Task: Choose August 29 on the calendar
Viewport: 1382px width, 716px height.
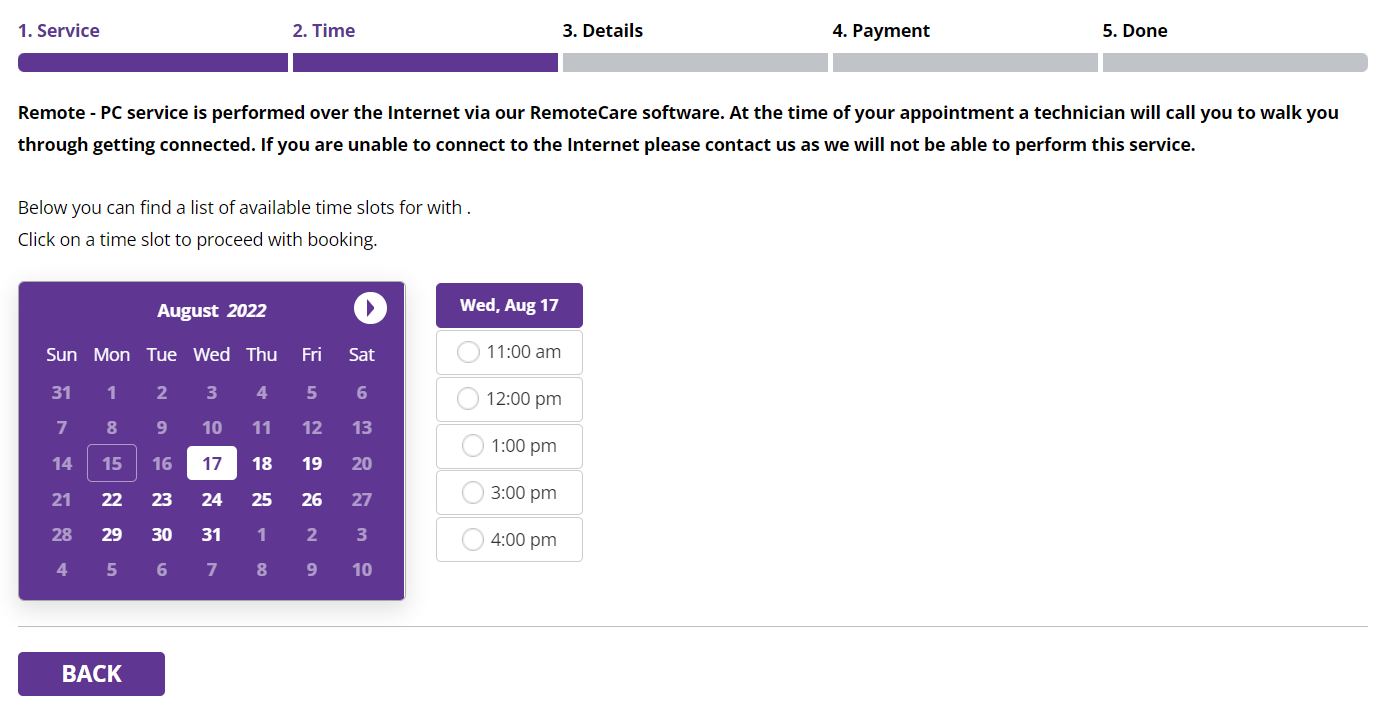Action: click(112, 535)
